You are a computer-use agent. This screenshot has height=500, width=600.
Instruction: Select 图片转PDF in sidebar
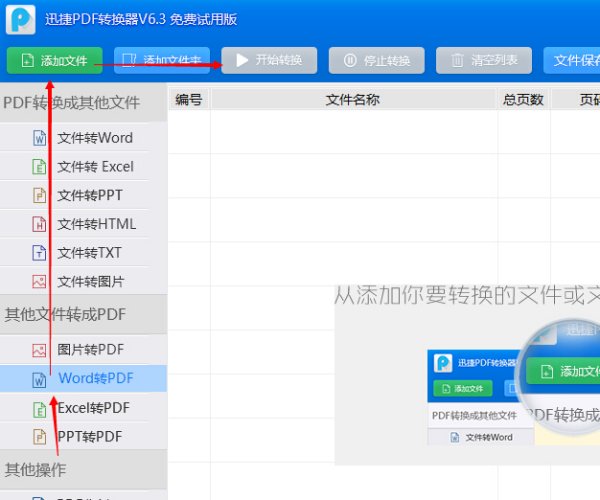[x=83, y=349]
